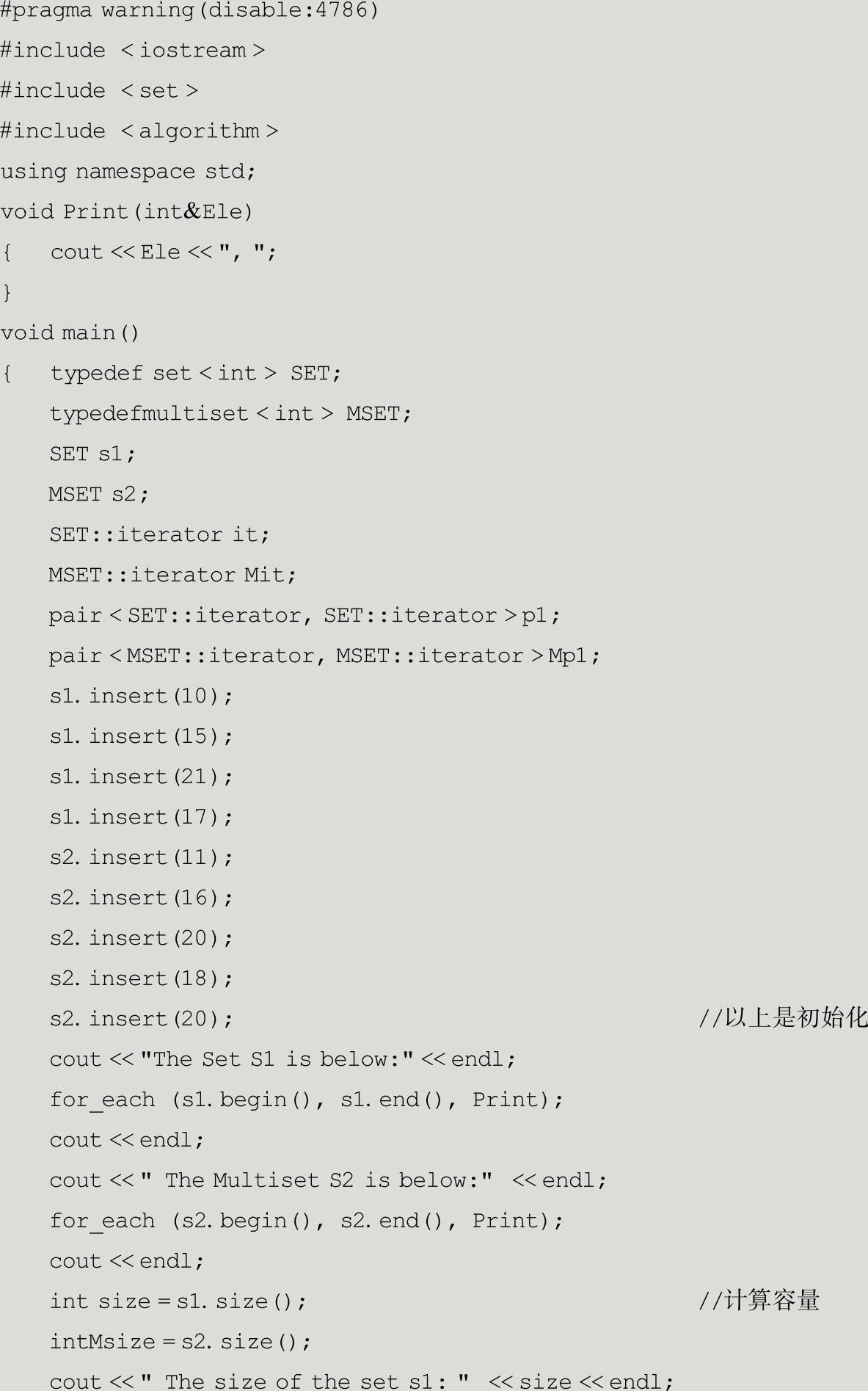Click the typedef set<int> SET line
This screenshot has height=1391, width=868.
[x=196, y=374]
